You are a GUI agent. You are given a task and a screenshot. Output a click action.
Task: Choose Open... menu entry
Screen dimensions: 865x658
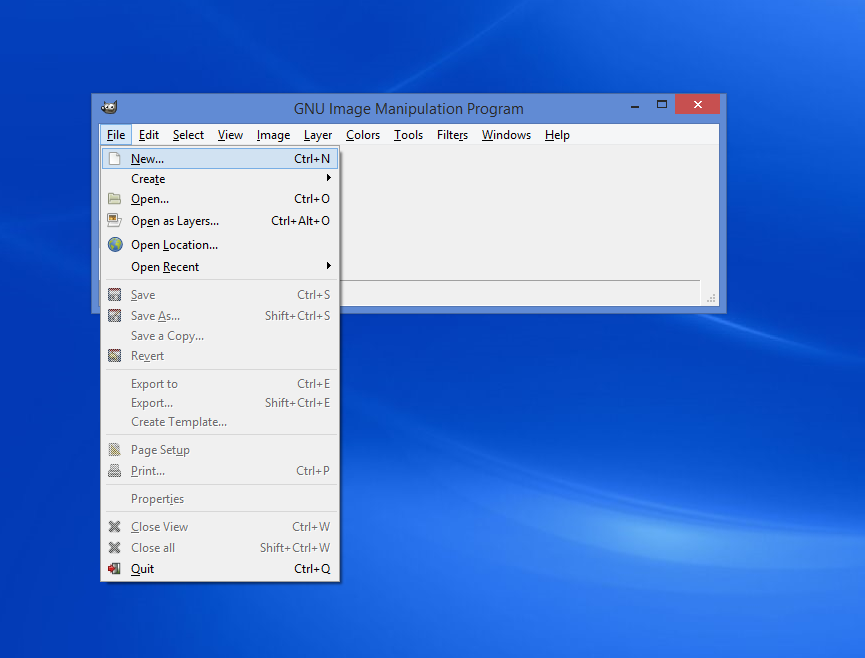pyautogui.click(x=220, y=199)
